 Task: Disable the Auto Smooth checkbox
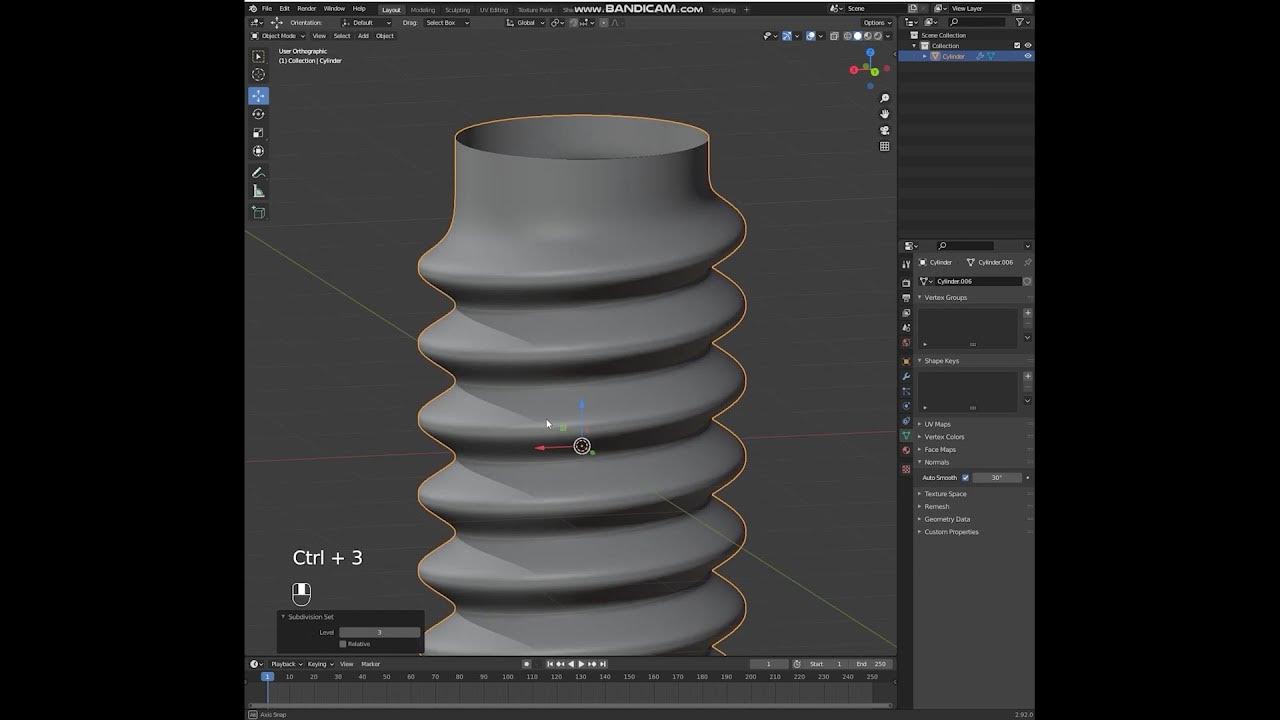965,478
